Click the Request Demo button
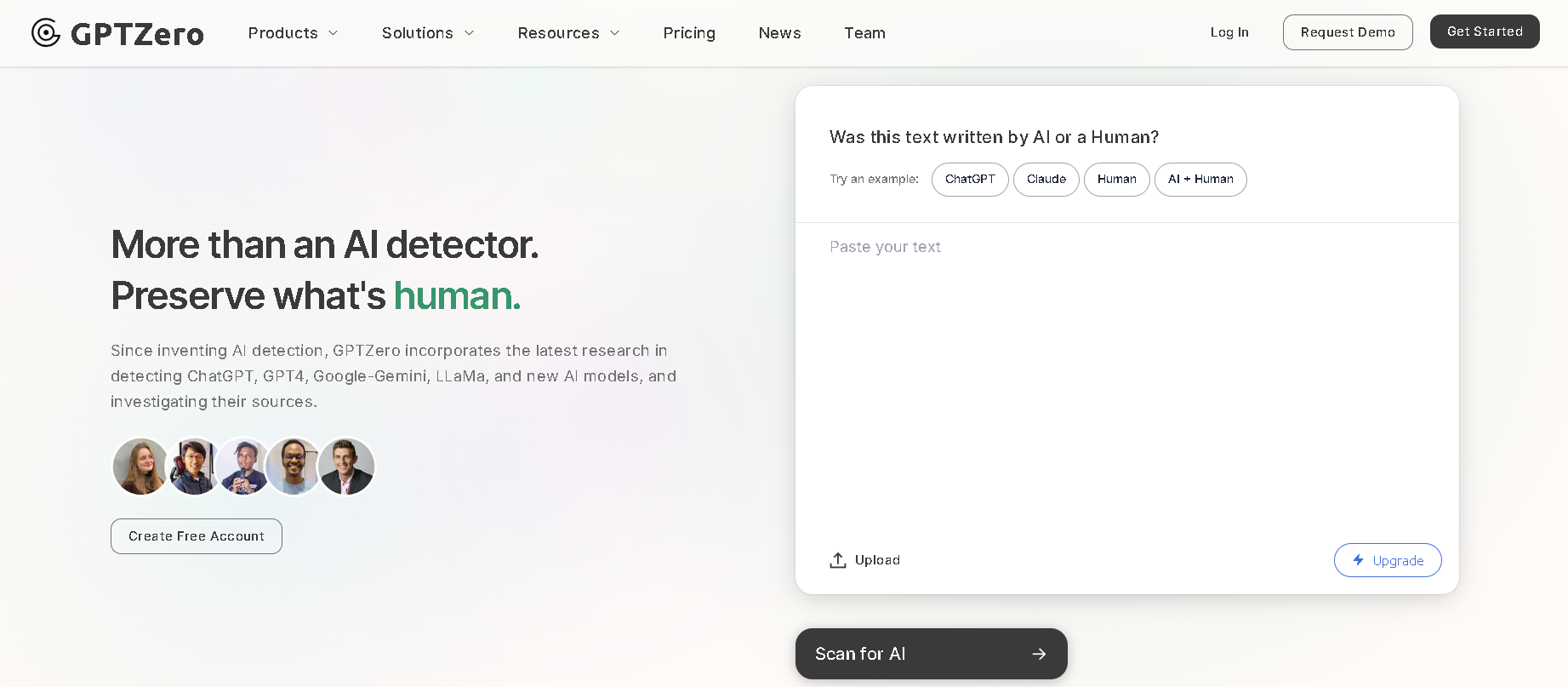The width and height of the screenshot is (1568, 687). (1348, 32)
